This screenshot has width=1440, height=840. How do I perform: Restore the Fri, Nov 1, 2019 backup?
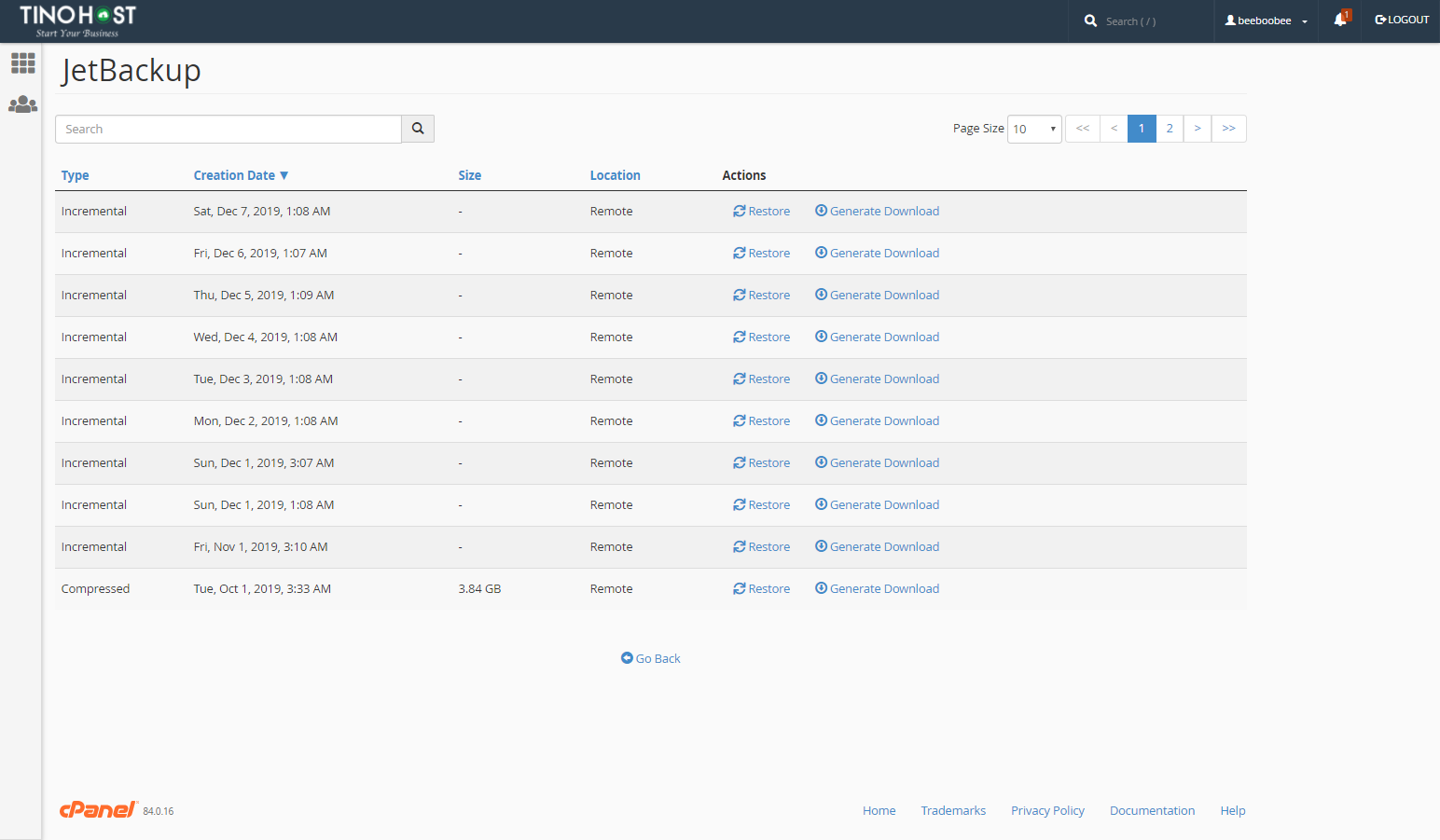tap(761, 547)
